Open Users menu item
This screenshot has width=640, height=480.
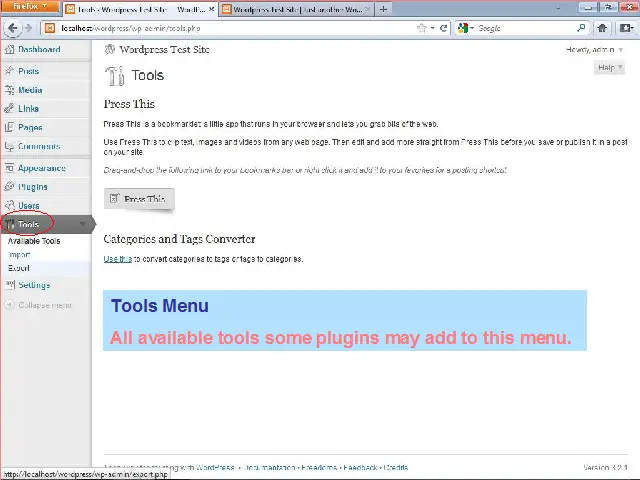pos(29,206)
